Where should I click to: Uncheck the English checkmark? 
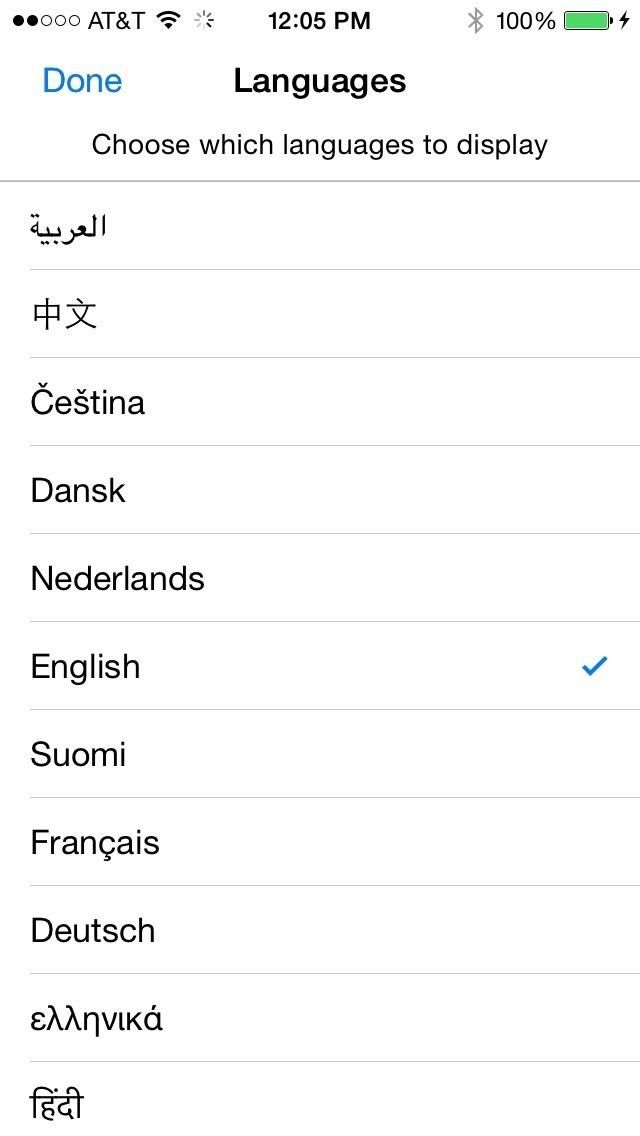595,666
